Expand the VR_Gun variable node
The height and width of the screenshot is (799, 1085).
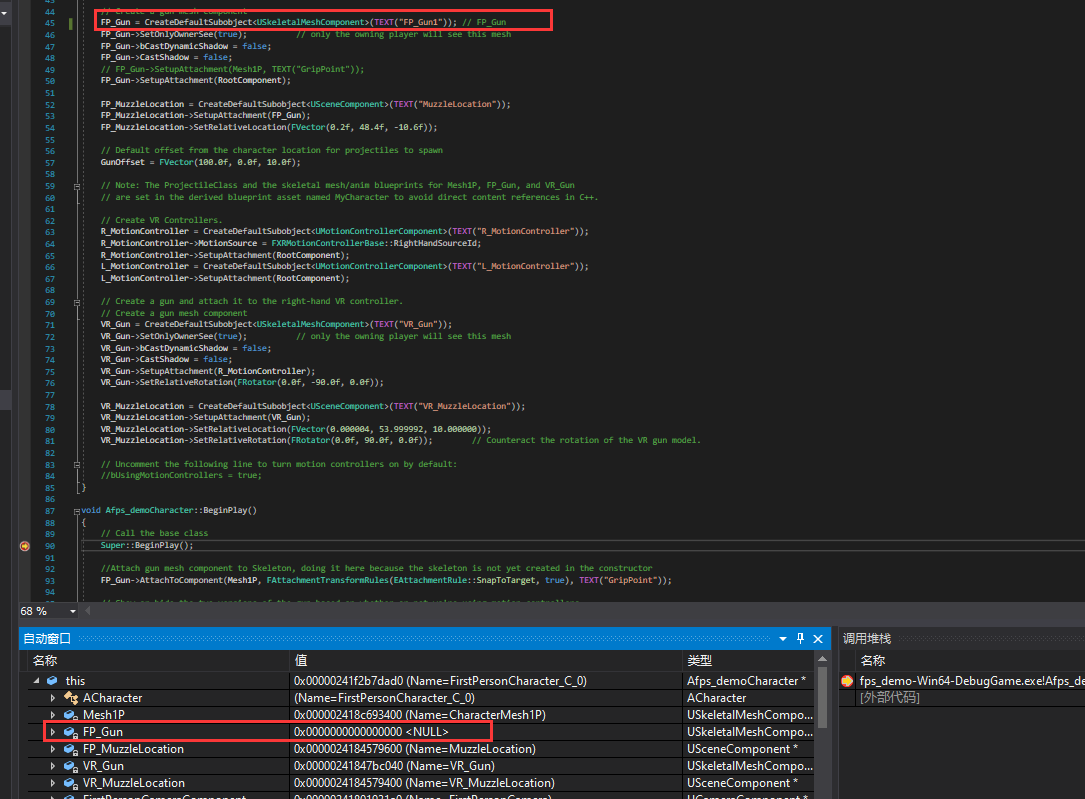pyautogui.click(x=53, y=766)
